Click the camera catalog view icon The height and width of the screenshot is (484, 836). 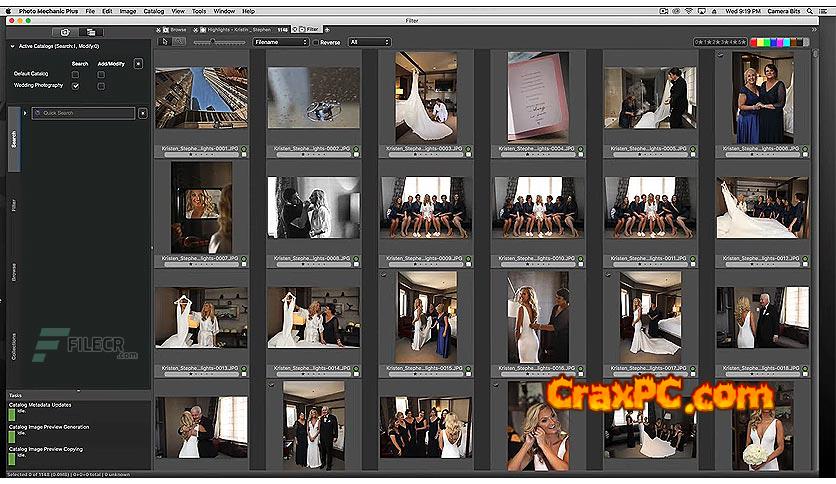65,32
